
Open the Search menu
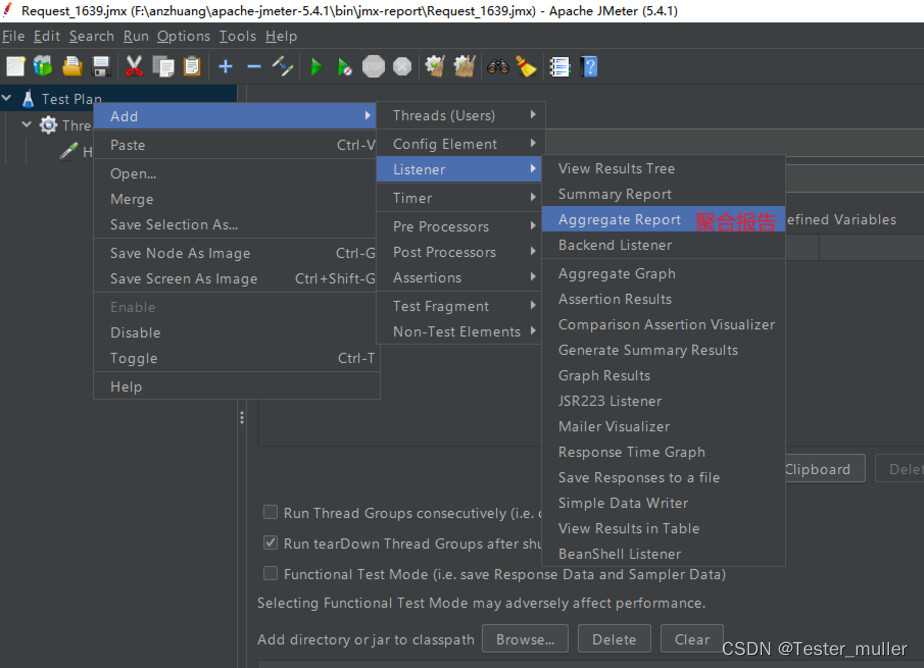pos(91,37)
